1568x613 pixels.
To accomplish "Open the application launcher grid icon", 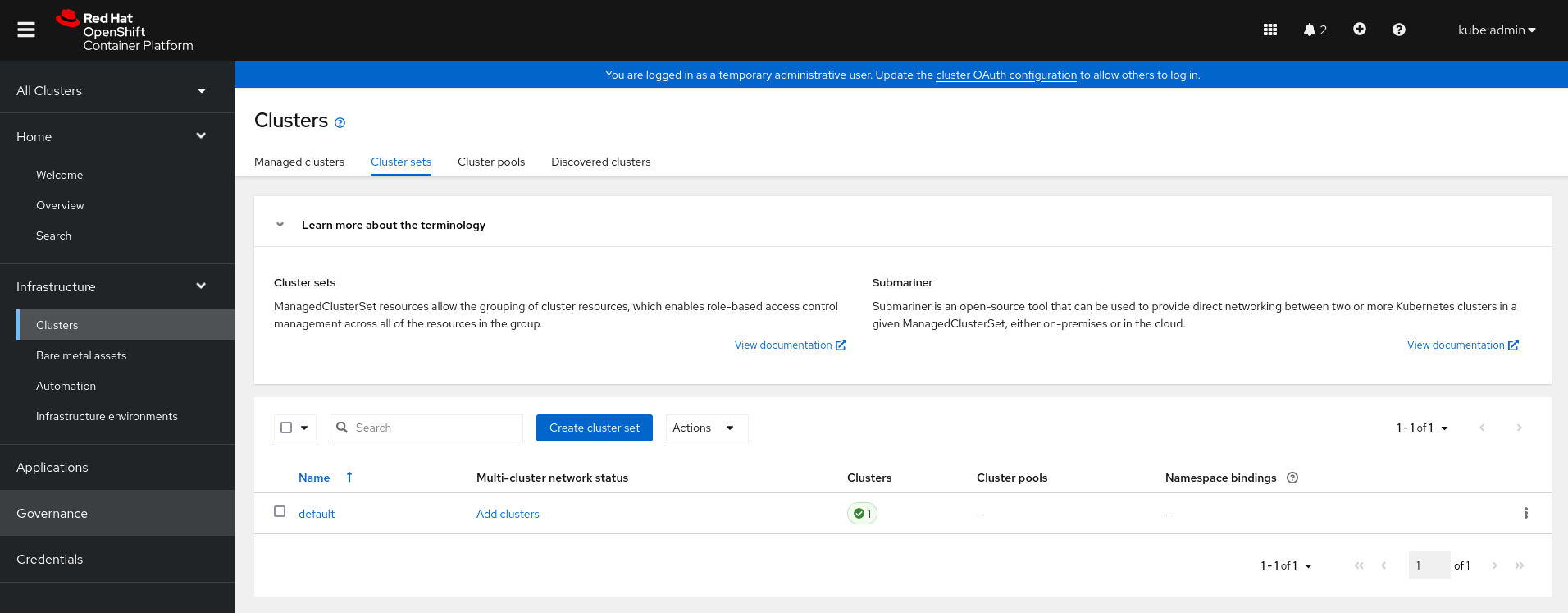I will (1269, 30).
